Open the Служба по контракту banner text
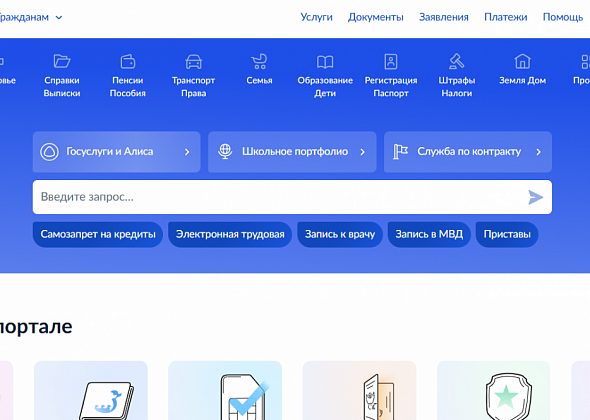The height and width of the screenshot is (420, 590). click(469, 151)
